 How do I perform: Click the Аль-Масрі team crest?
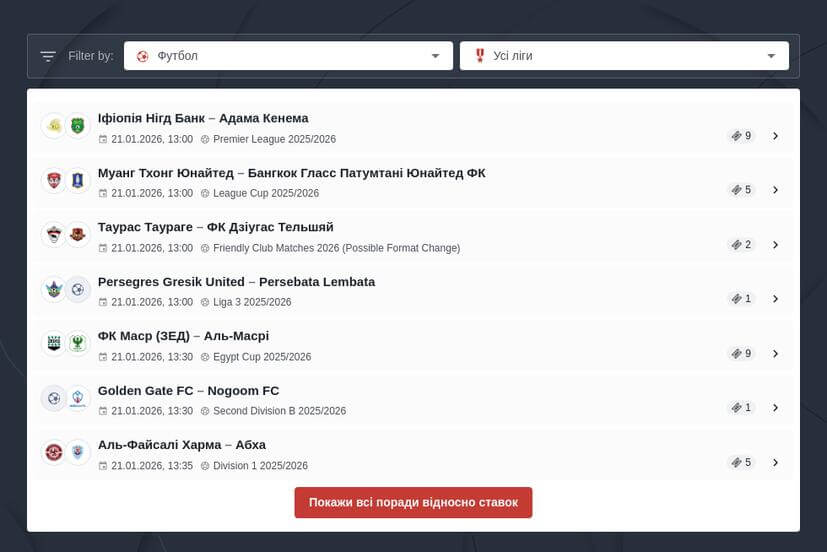pyautogui.click(x=78, y=344)
